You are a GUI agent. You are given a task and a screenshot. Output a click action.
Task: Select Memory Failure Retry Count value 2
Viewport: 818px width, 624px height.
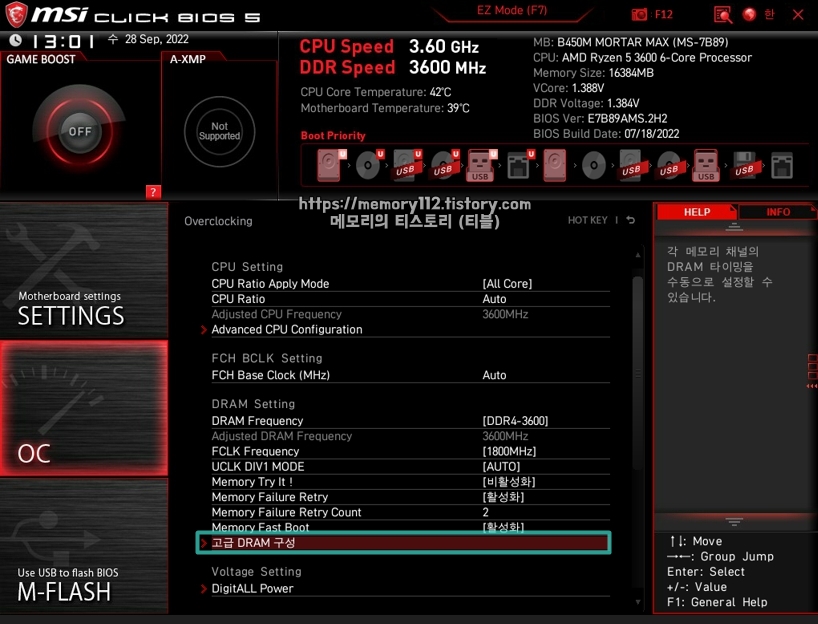click(486, 512)
